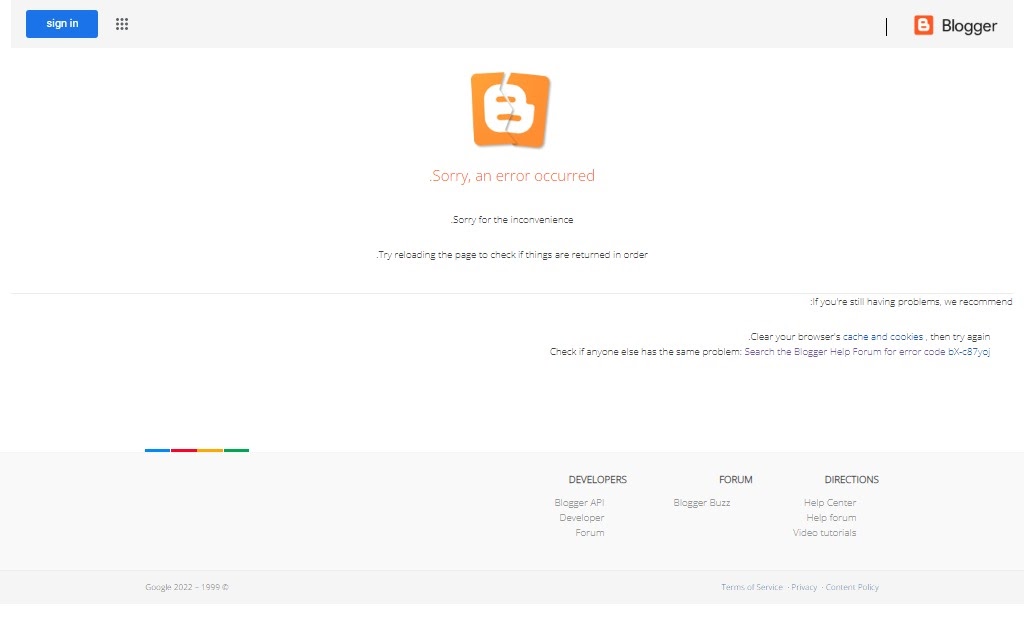
Task: Open the Developer footer link
Action: pyautogui.click(x=582, y=518)
